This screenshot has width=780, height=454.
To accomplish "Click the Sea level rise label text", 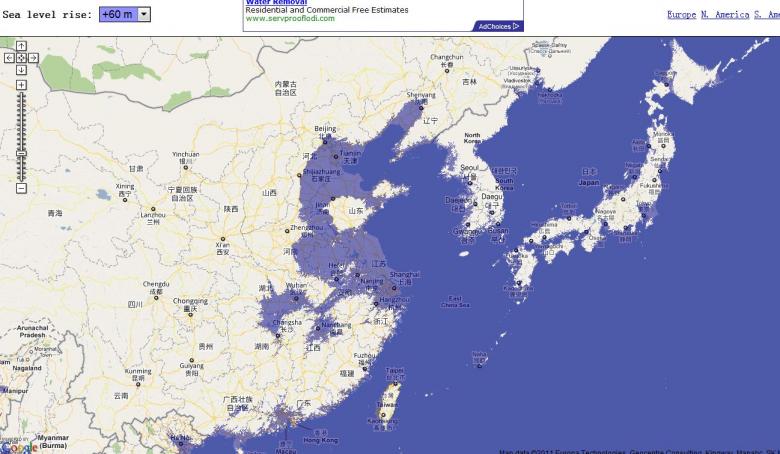I will (47, 14).
